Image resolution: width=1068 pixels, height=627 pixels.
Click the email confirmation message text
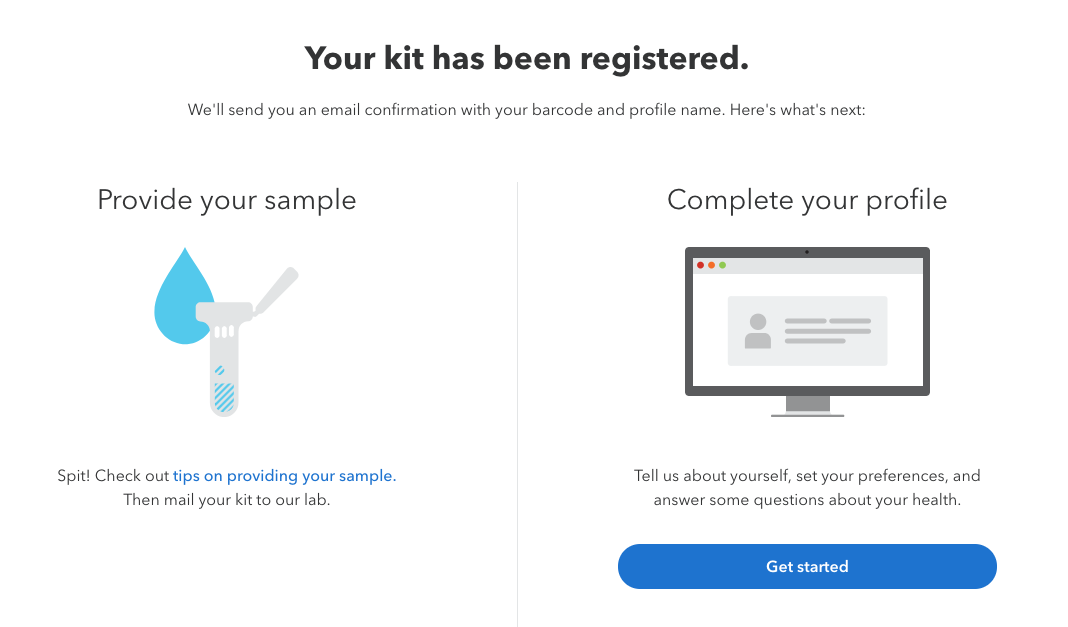[x=526, y=110]
